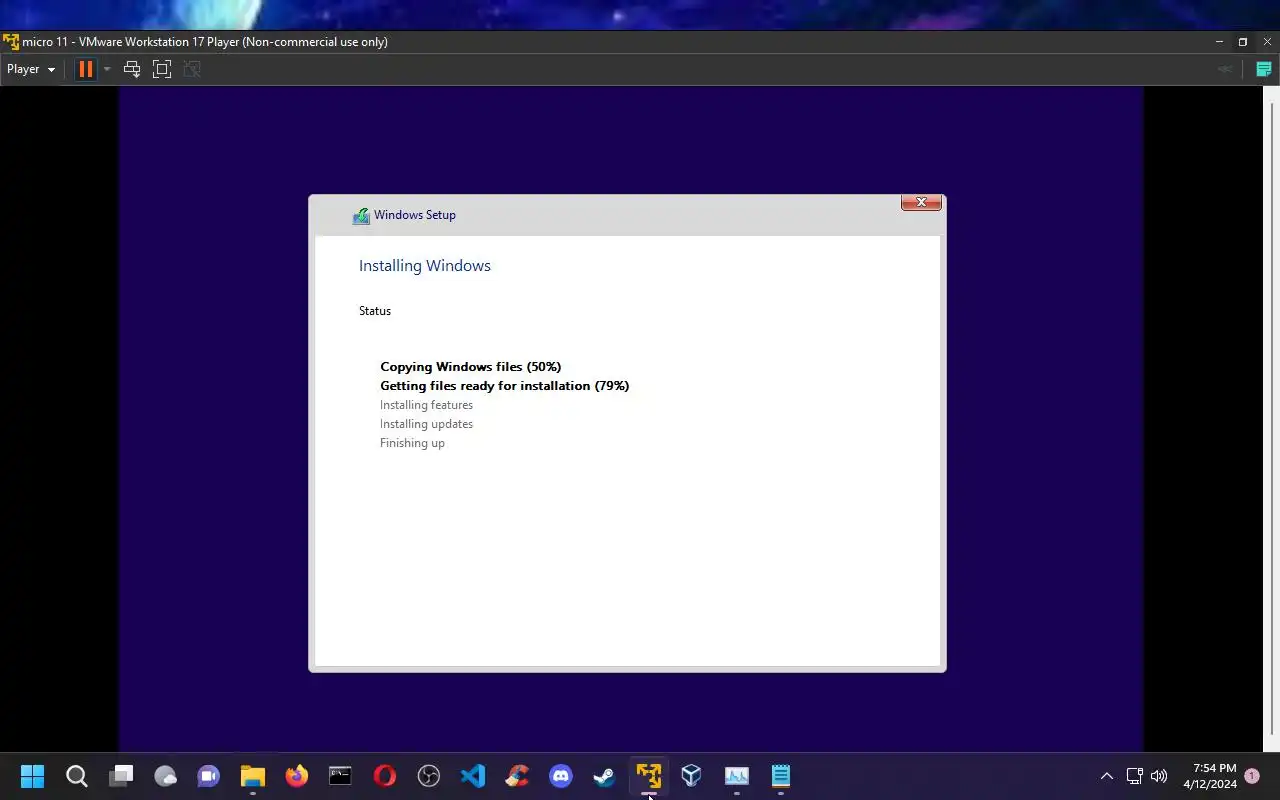
Task: Open taskbar Search
Action: [77, 776]
